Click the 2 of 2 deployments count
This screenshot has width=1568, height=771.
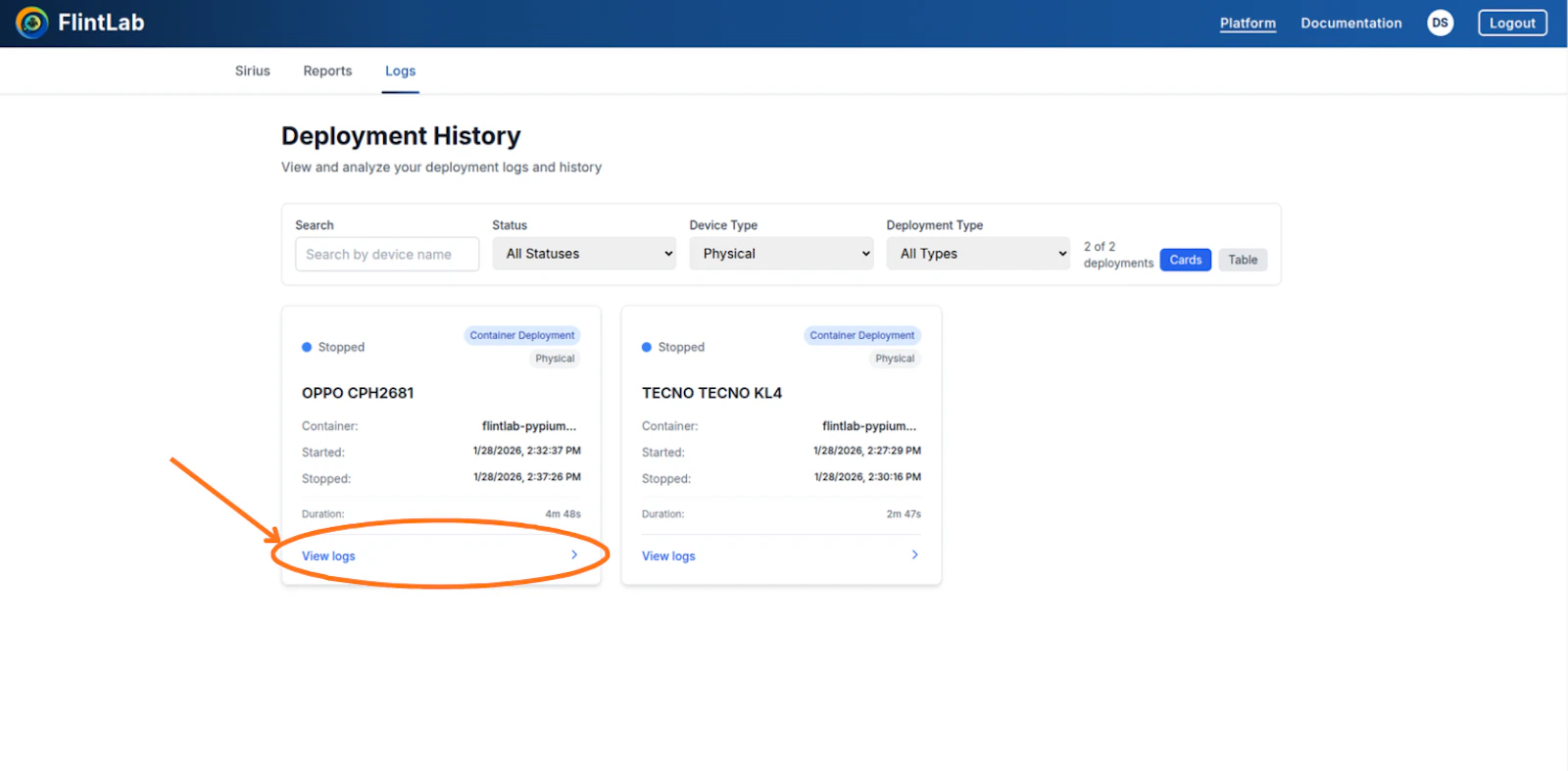click(1118, 255)
